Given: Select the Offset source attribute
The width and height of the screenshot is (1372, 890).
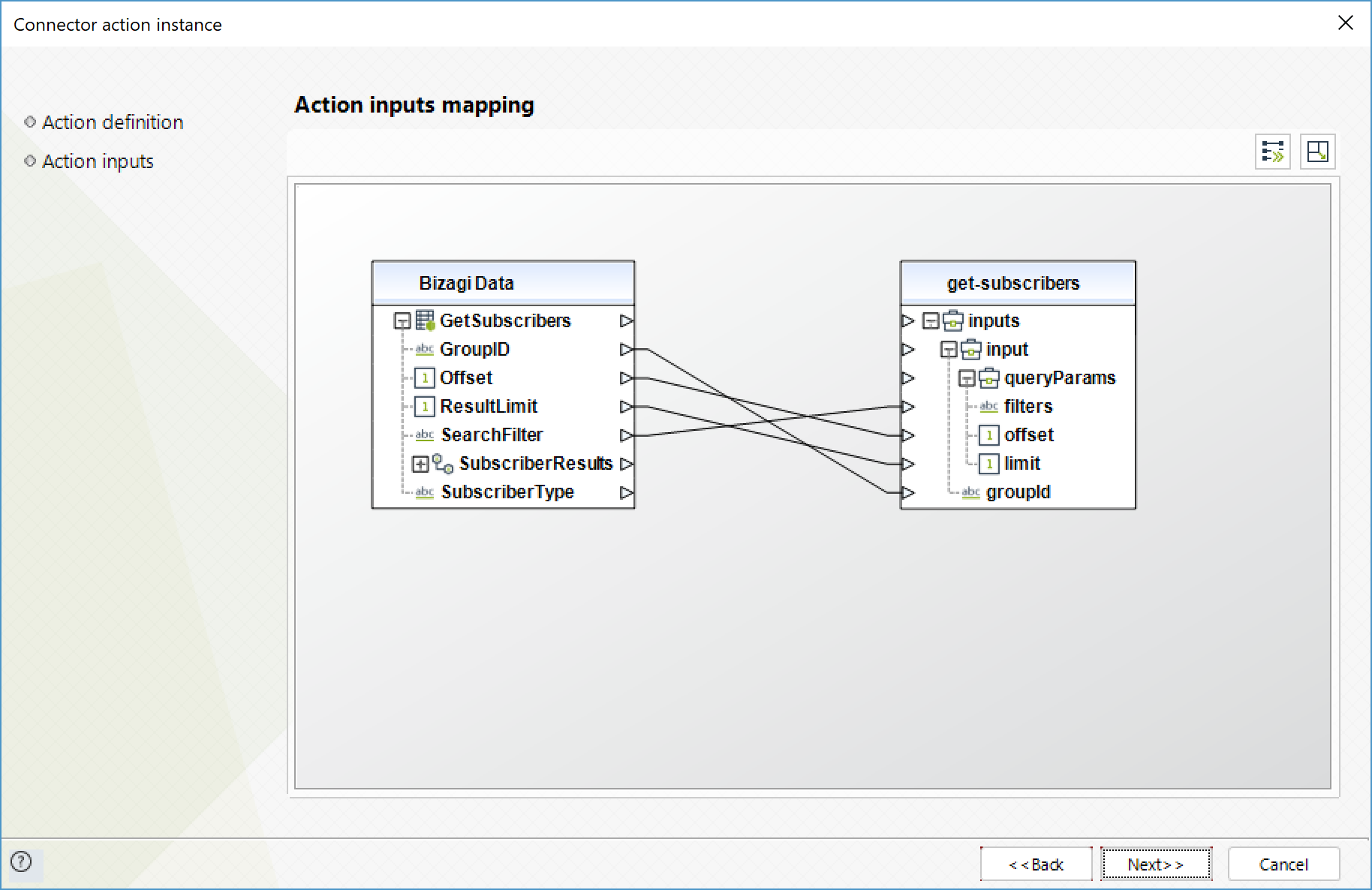Looking at the screenshot, I should [466, 377].
